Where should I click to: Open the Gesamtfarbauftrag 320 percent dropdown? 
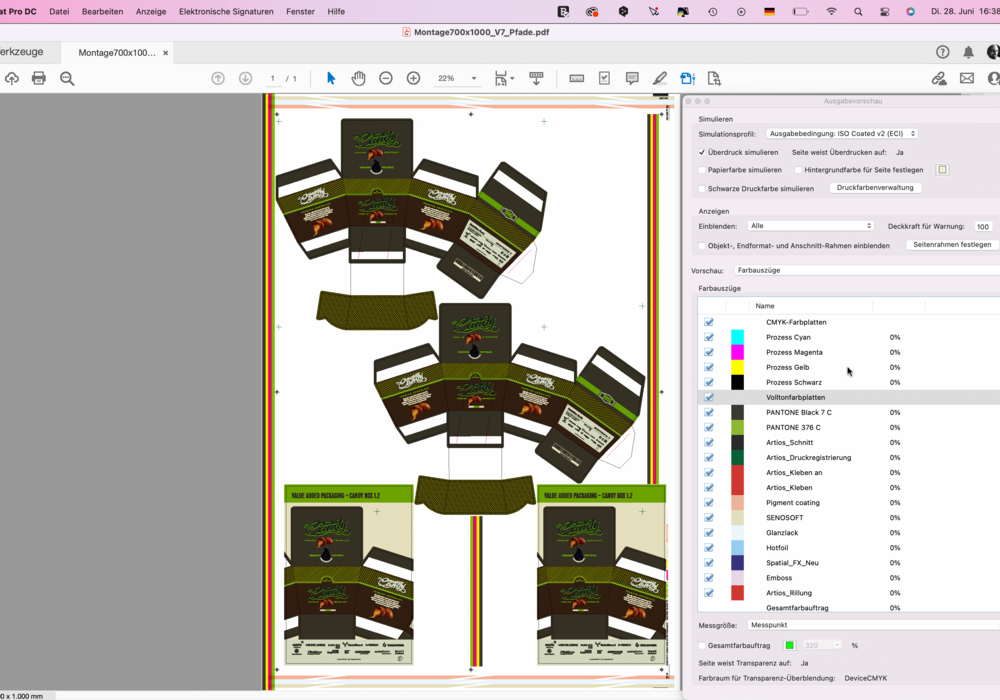[822, 645]
